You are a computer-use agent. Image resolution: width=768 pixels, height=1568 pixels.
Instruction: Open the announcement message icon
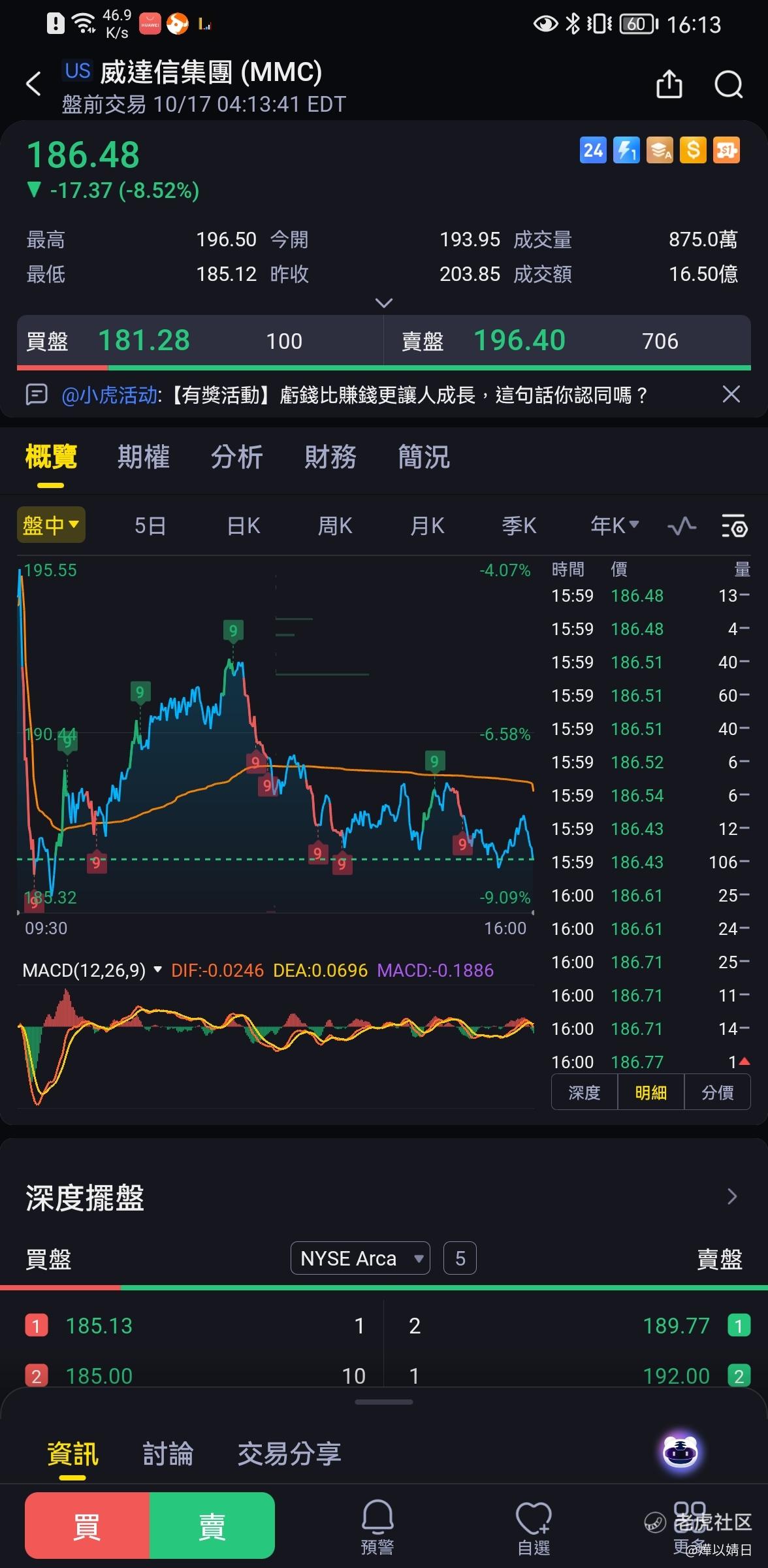click(37, 395)
